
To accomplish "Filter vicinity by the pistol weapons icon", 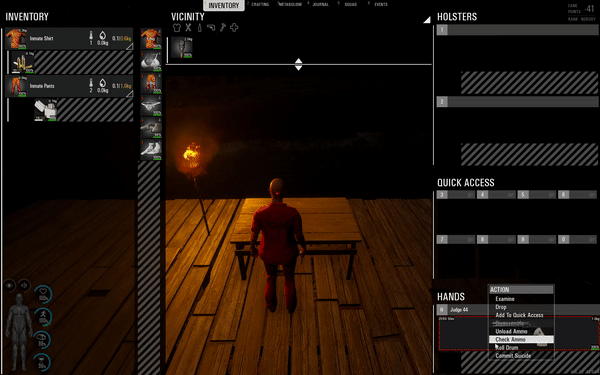I will (211, 28).
